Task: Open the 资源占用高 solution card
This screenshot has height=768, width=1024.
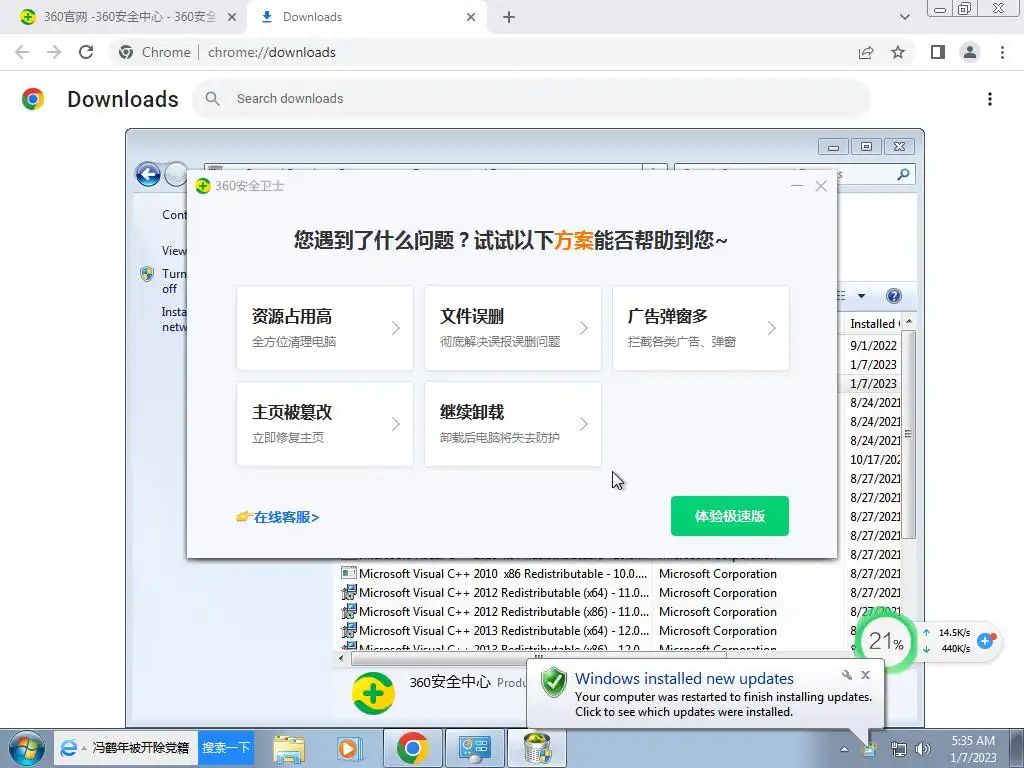Action: point(325,328)
